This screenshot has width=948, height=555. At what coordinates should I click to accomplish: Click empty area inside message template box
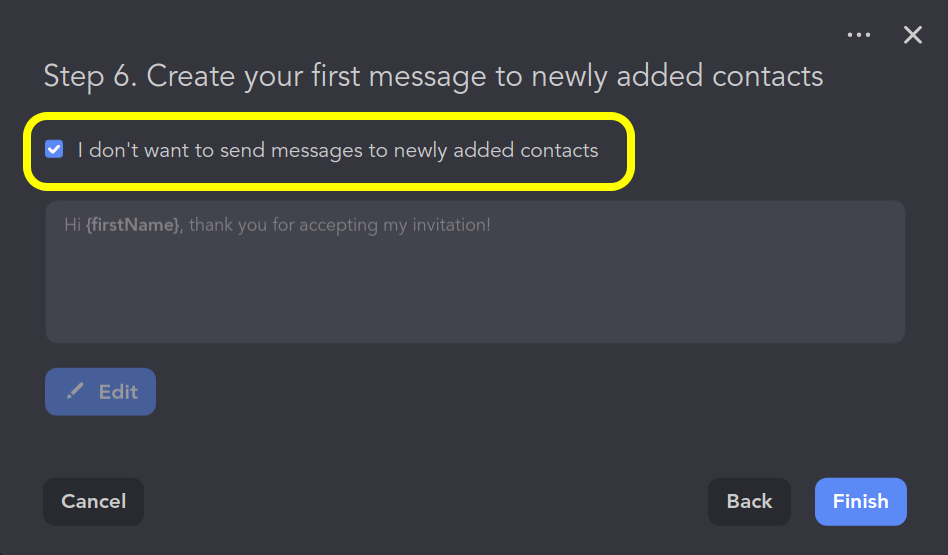coord(475,290)
